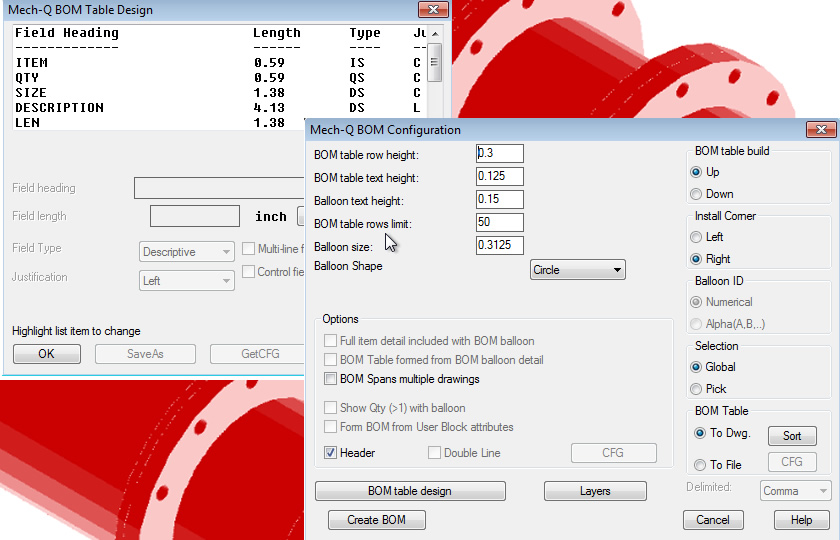840x540 pixels.
Task: Toggle Show Qty (>1) with balloon checkbox
Action: pyautogui.click(x=331, y=408)
